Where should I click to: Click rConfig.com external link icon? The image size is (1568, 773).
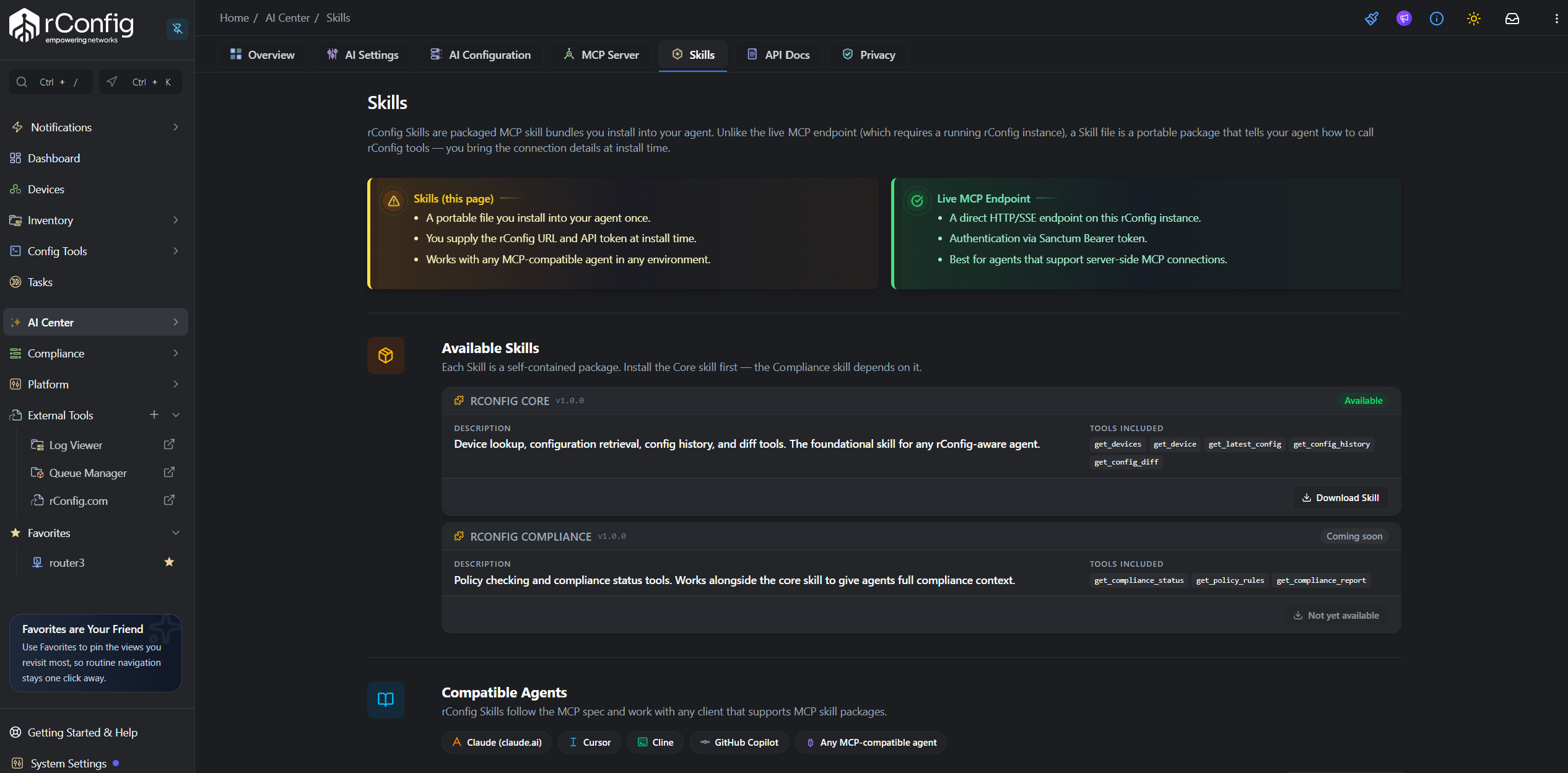[x=169, y=500]
